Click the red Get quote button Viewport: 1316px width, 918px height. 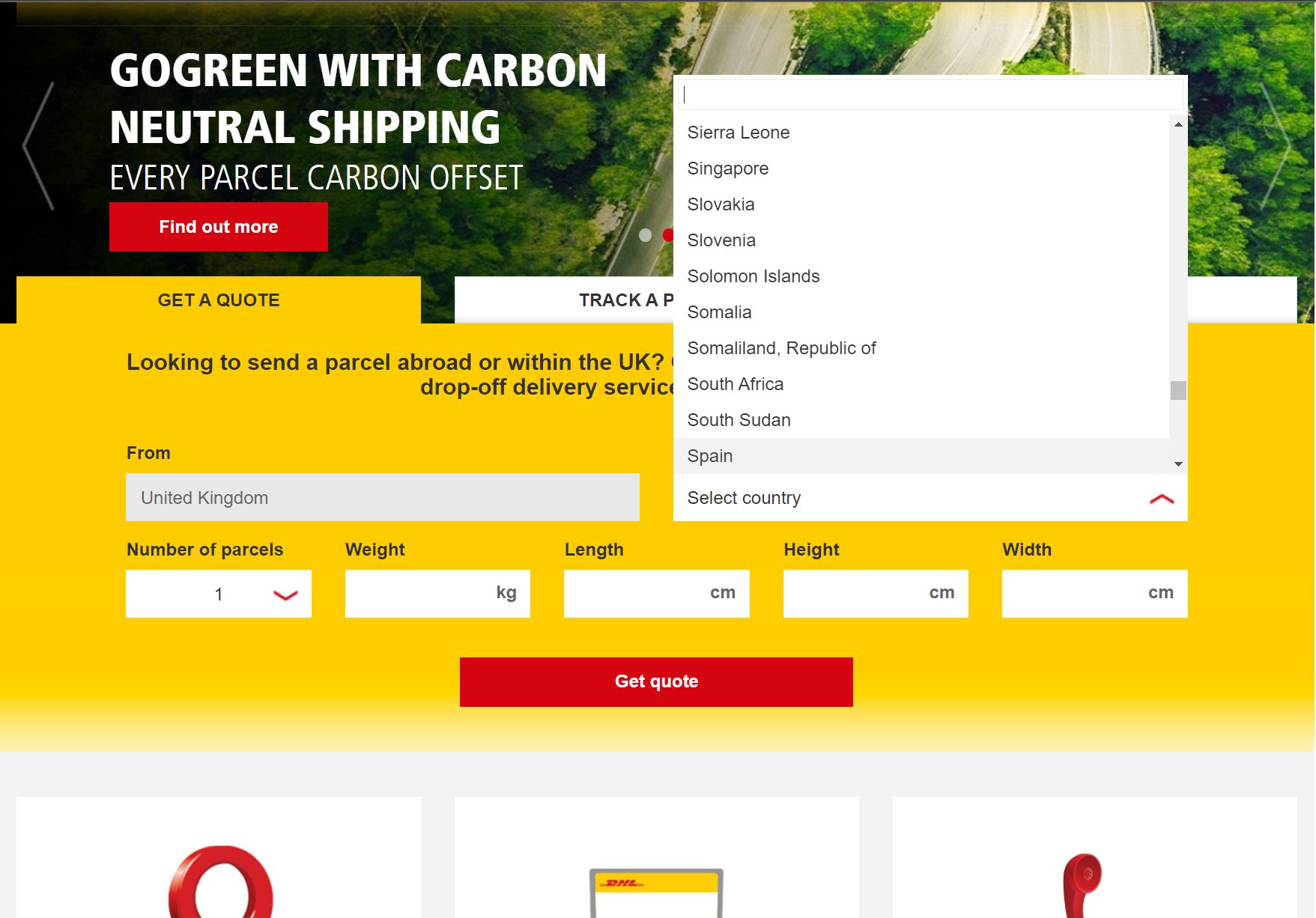pyautogui.click(x=656, y=681)
